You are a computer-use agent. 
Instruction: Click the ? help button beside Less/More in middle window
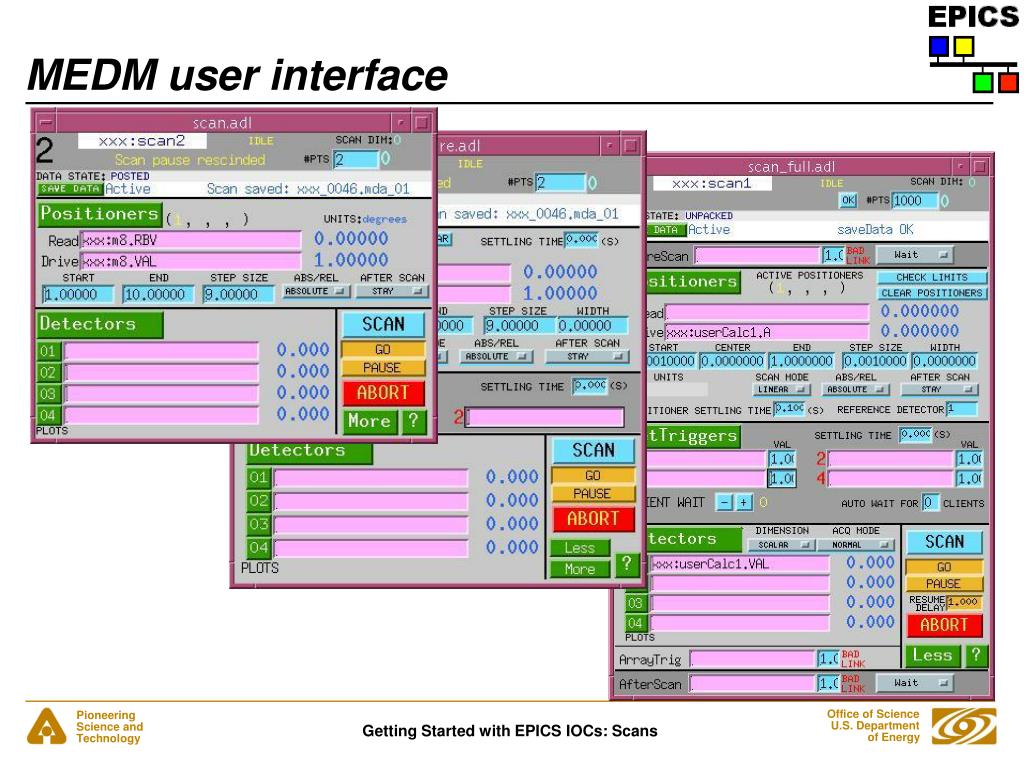click(626, 564)
